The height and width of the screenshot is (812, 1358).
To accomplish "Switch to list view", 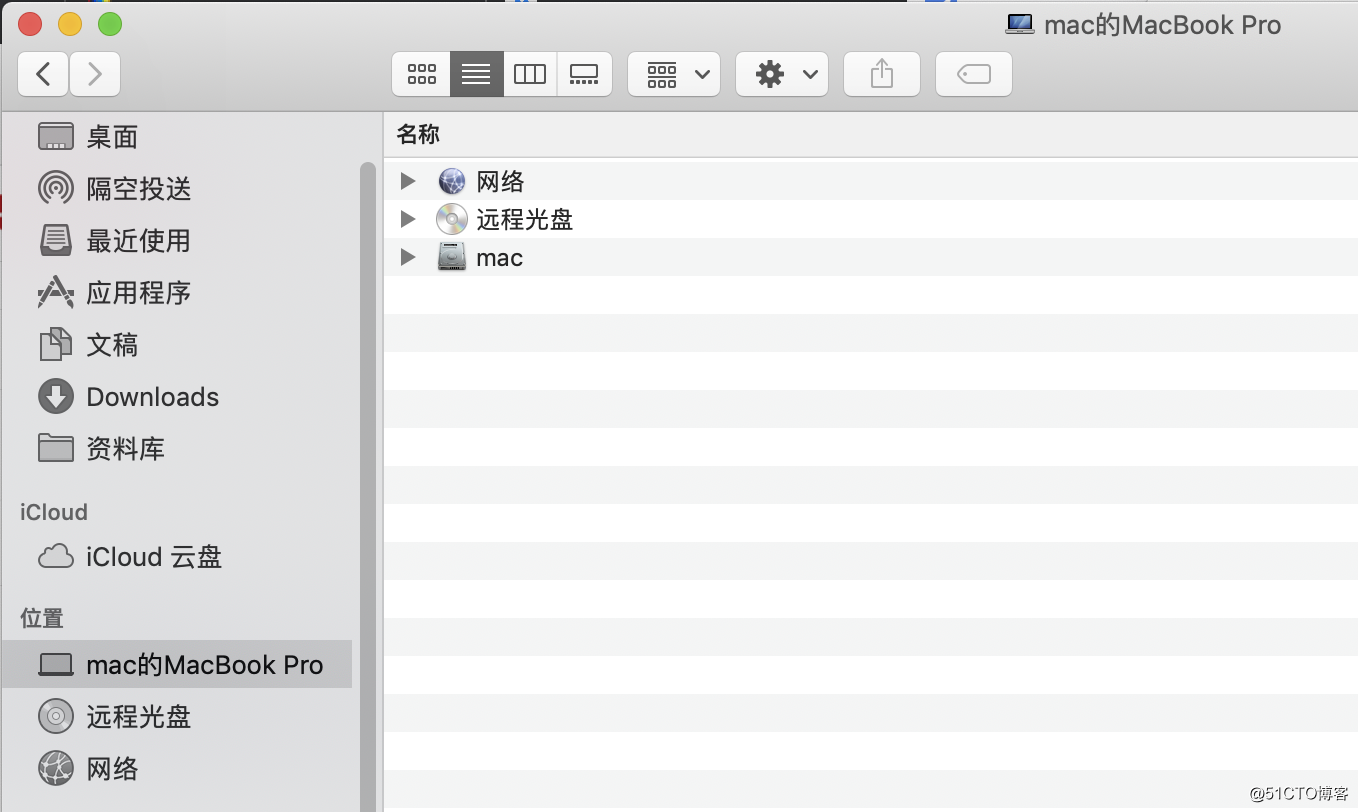I will (476, 74).
